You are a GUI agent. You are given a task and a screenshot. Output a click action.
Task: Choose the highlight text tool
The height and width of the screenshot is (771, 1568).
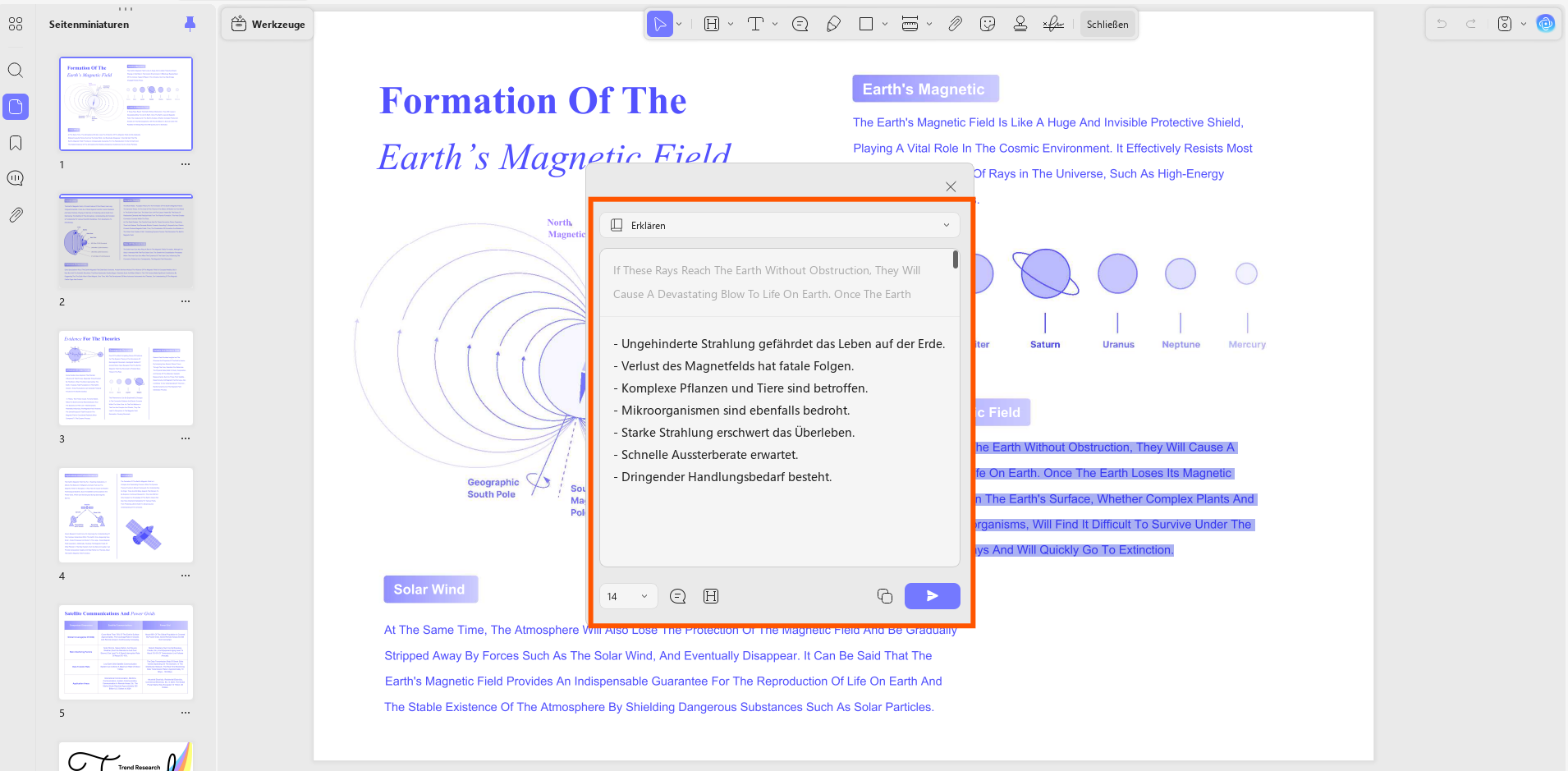712,25
